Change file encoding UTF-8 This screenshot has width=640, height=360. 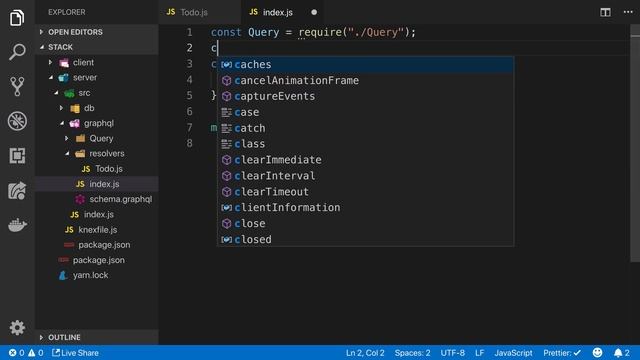coord(452,353)
